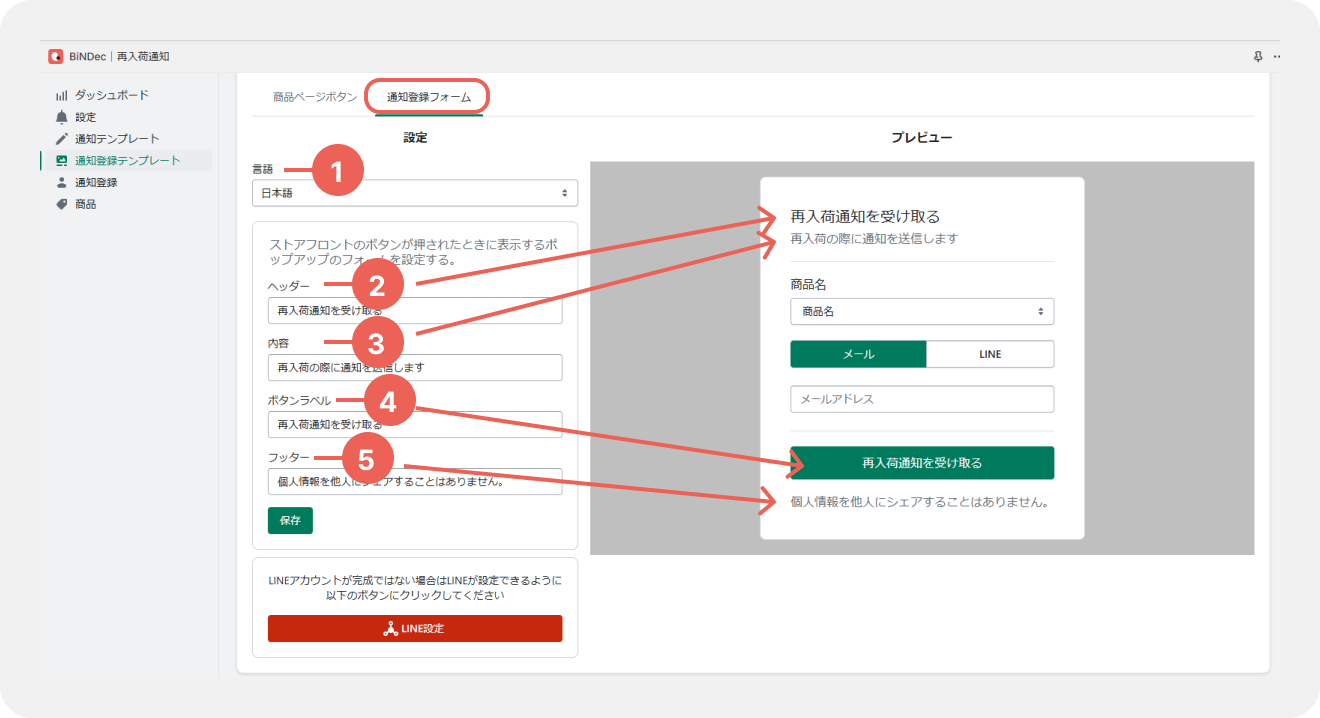Click the tag icon beside 商品
The height and width of the screenshot is (718, 1320).
(x=61, y=205)
